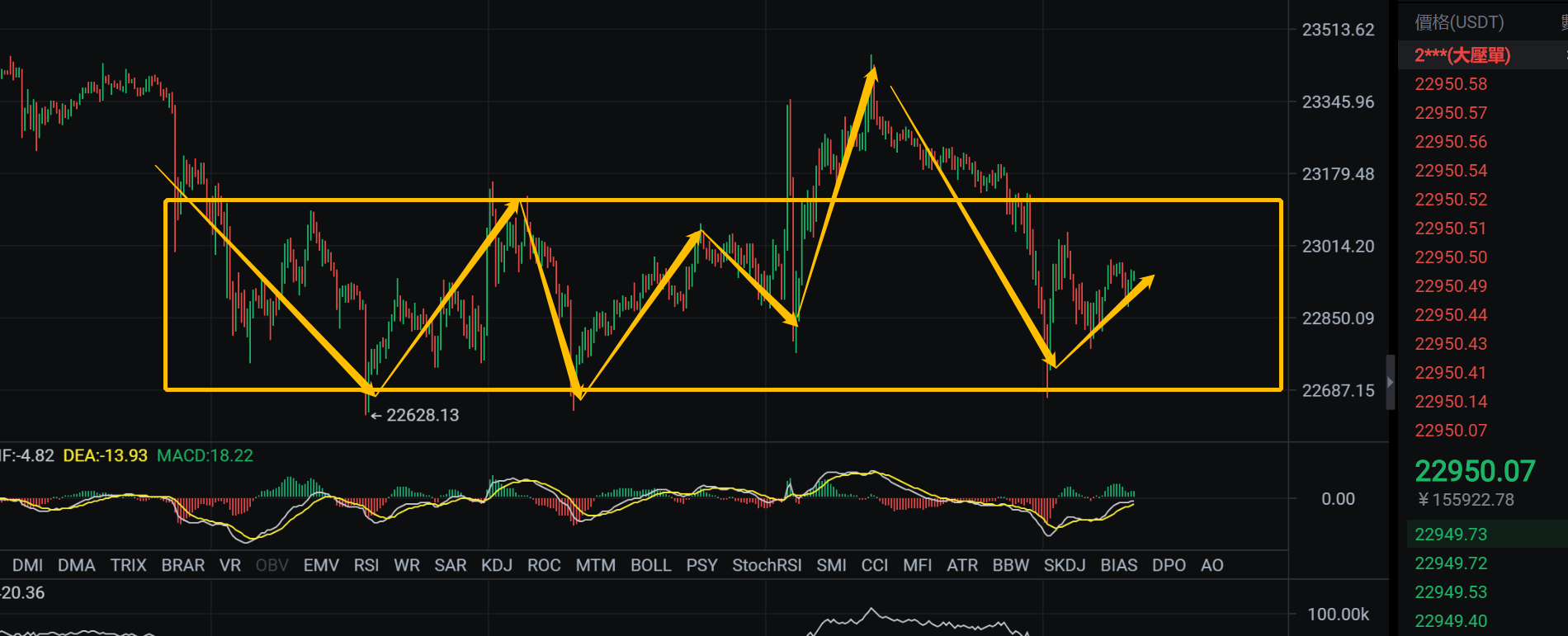Select the 22950.58 ask price row

click(x=1451, y=84)
